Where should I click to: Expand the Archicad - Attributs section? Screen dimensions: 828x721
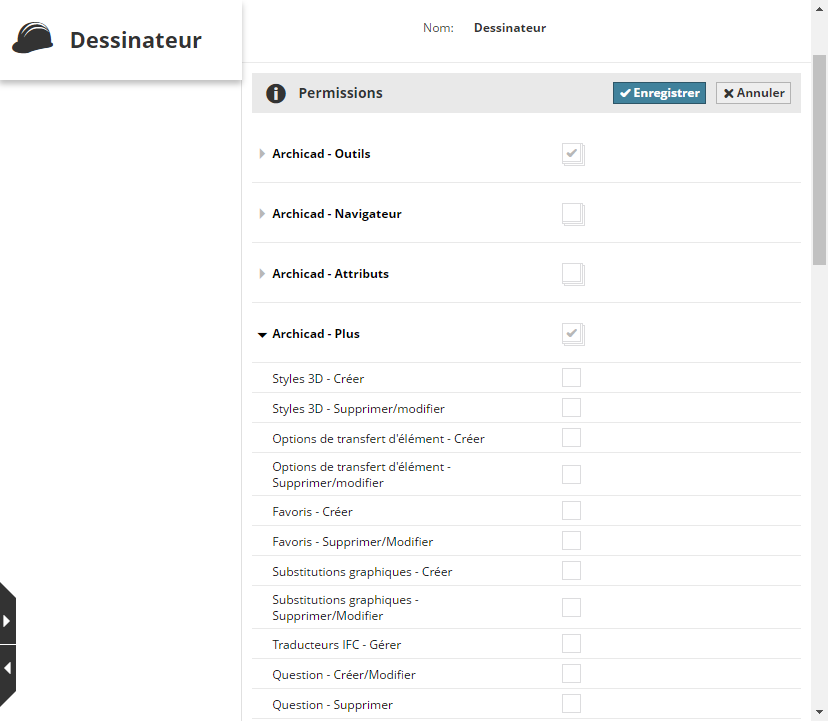262,274
